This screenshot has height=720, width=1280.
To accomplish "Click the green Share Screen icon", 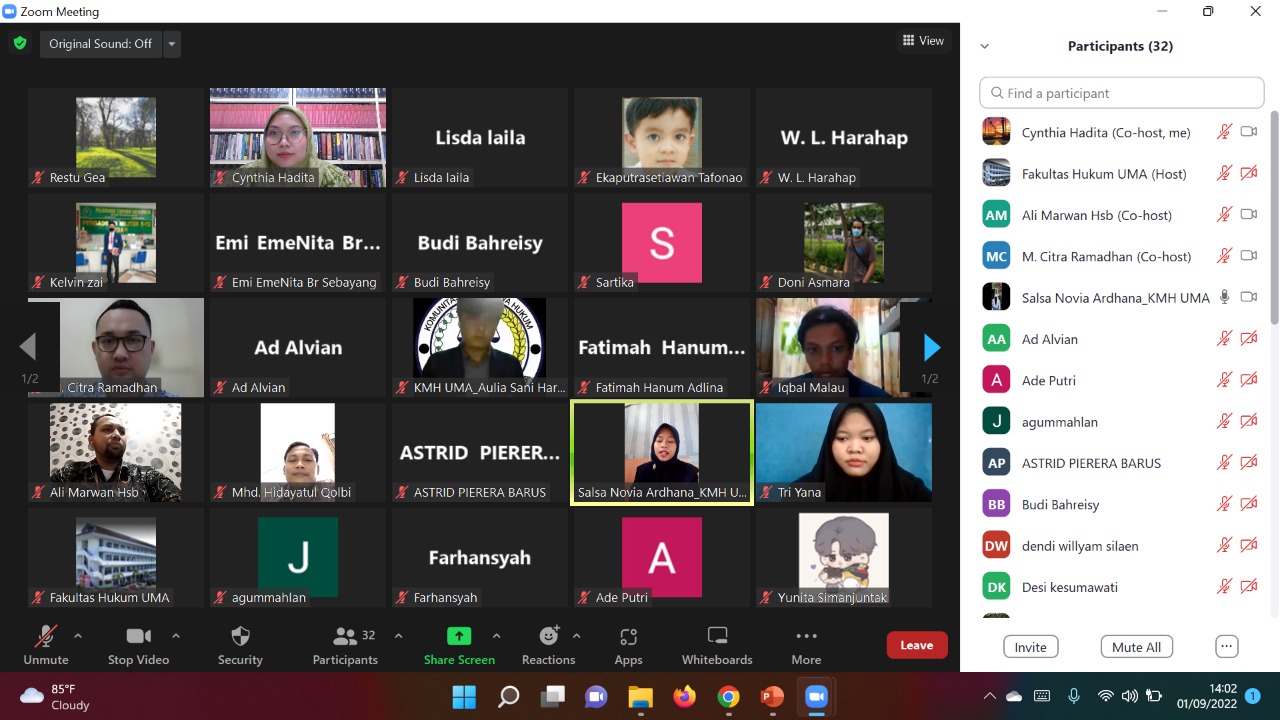I will [x=459, y=637].
